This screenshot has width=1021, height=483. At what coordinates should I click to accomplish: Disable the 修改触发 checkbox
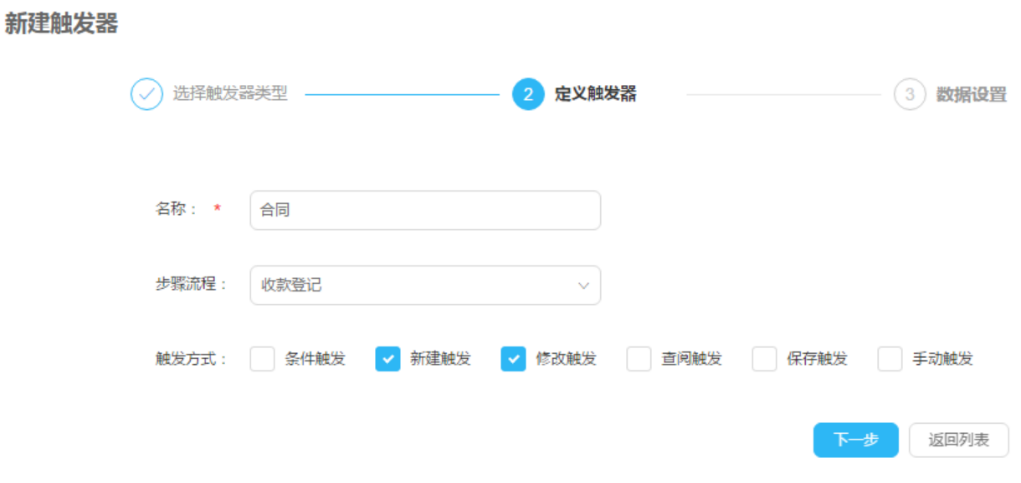point(513,359)
